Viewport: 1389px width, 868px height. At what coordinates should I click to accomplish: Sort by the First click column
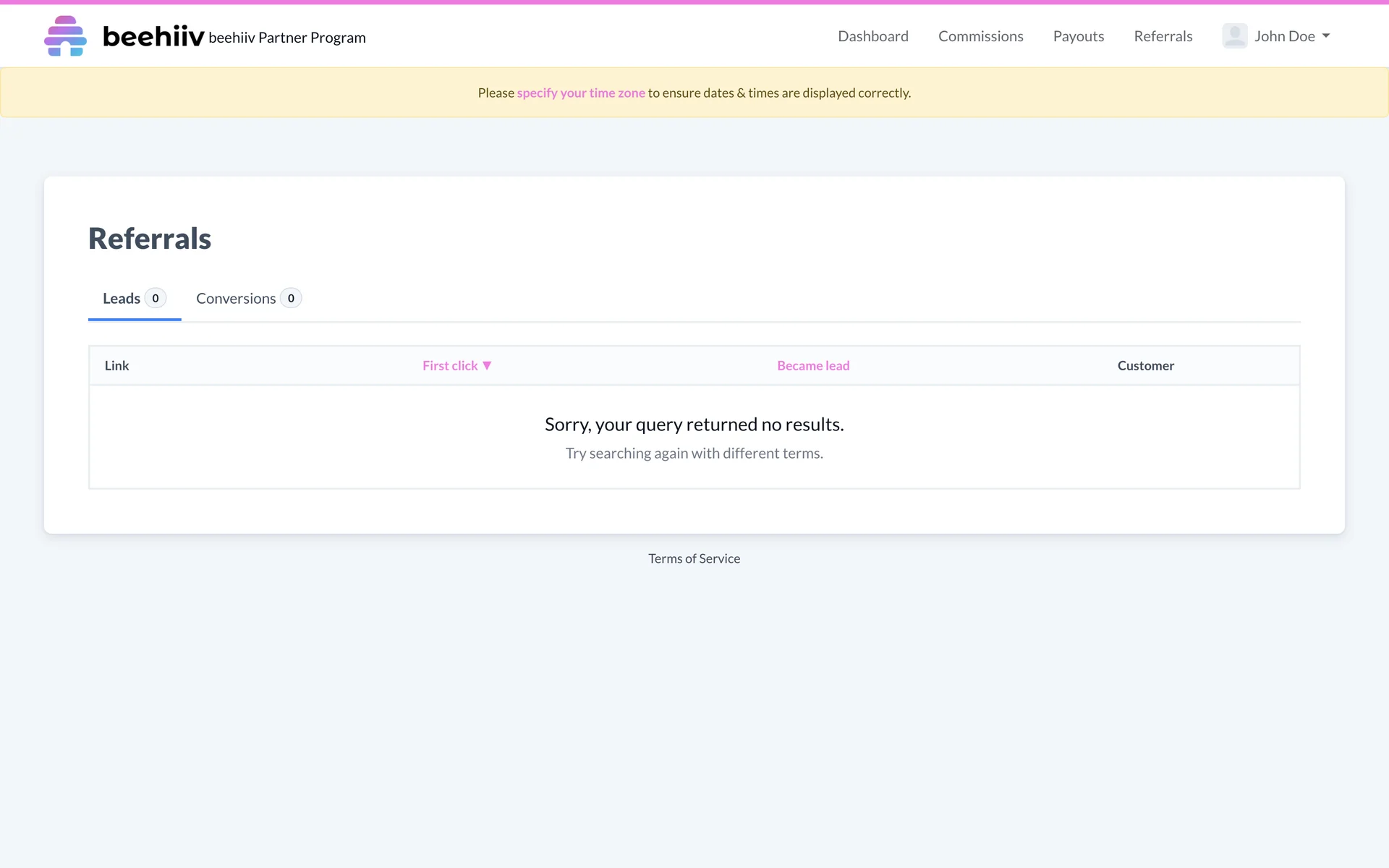pyautogui.click(x=450, y=366)
